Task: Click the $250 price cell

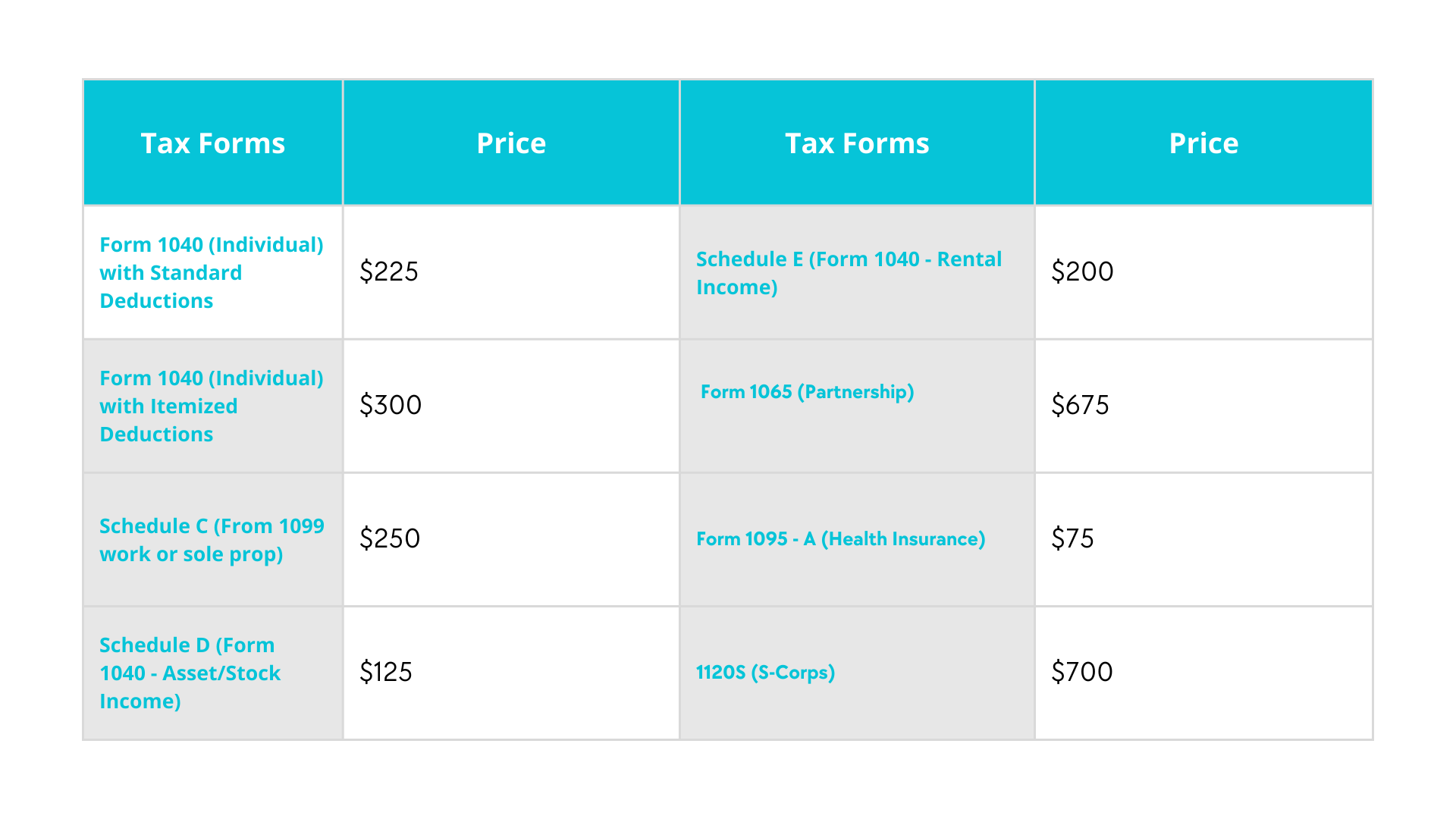Action: [511, 539]
